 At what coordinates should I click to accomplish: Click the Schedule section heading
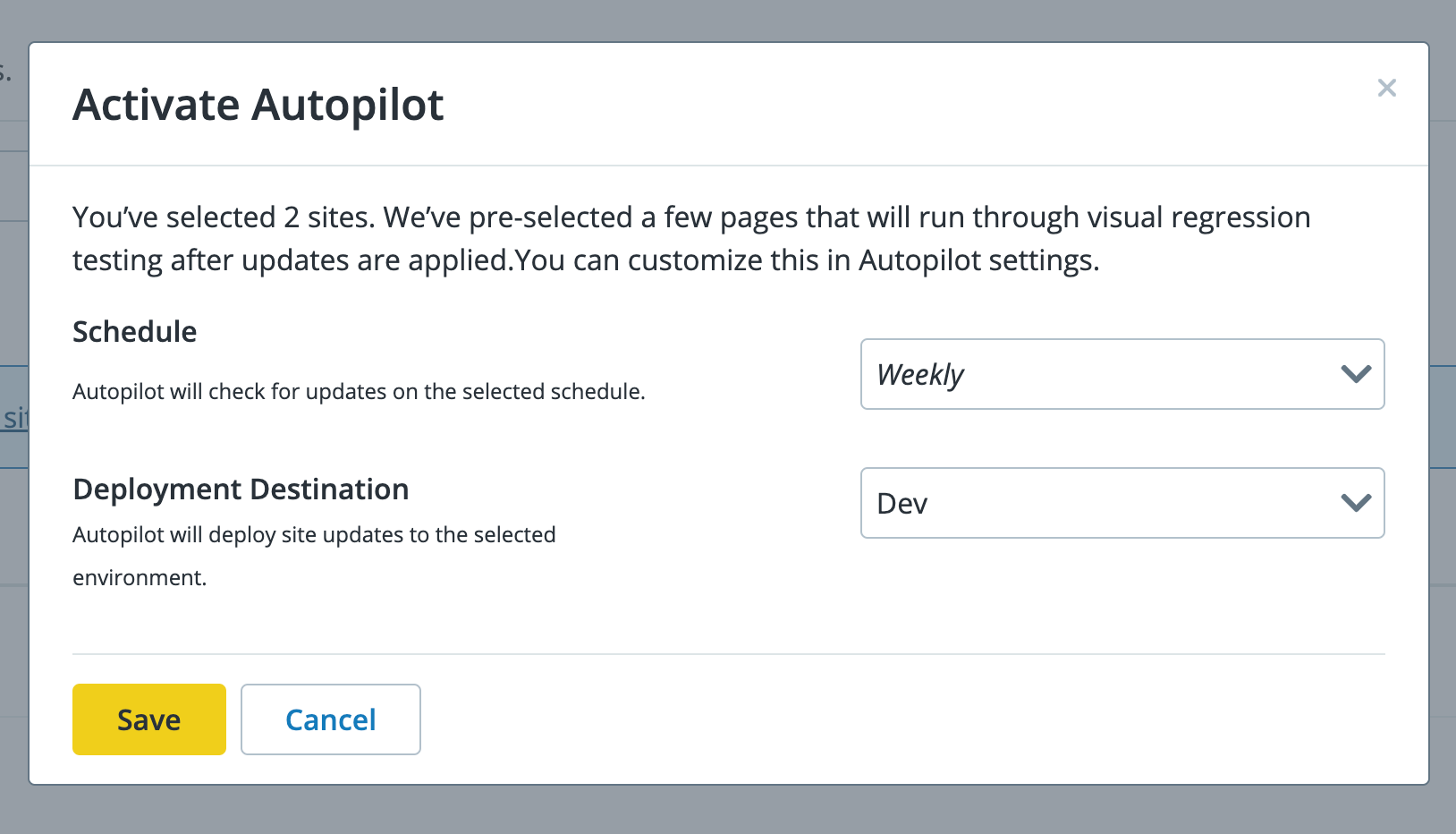click(x=134, y=331)
